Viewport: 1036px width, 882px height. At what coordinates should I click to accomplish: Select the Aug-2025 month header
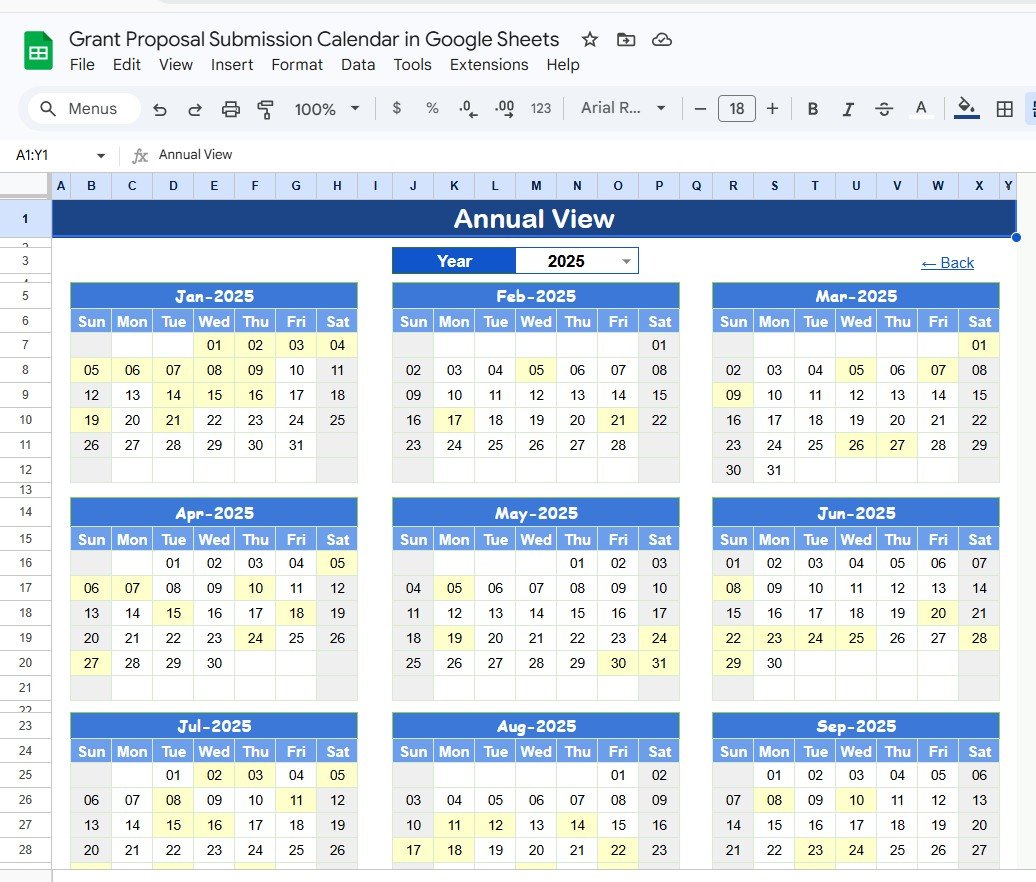tap(536, 726)
